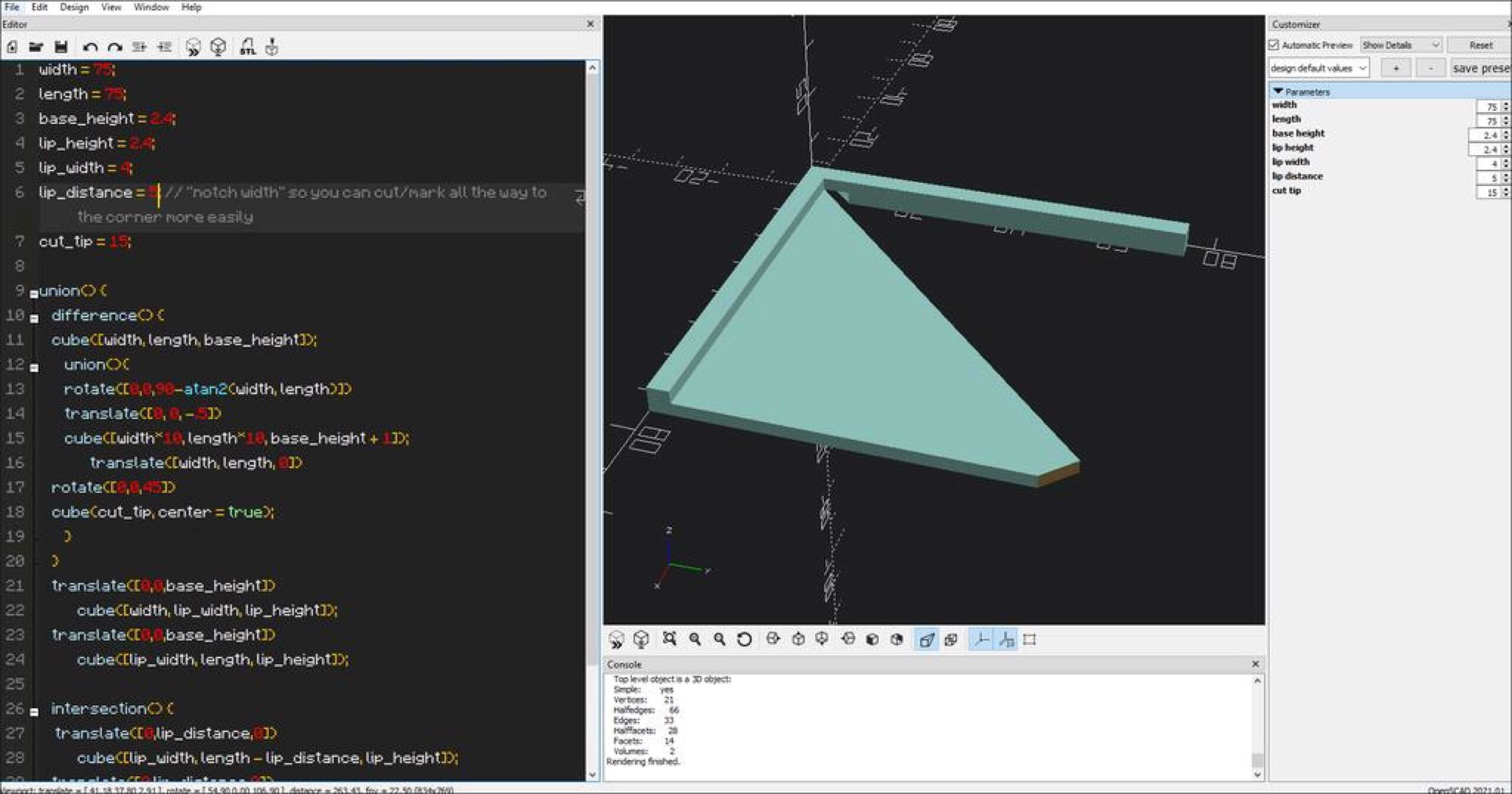The width and height of the screenshot is (1512, 794).
Task: Toggle Show Axes icon below viewport
Action: pyautogui.click(x=981, y=639)
